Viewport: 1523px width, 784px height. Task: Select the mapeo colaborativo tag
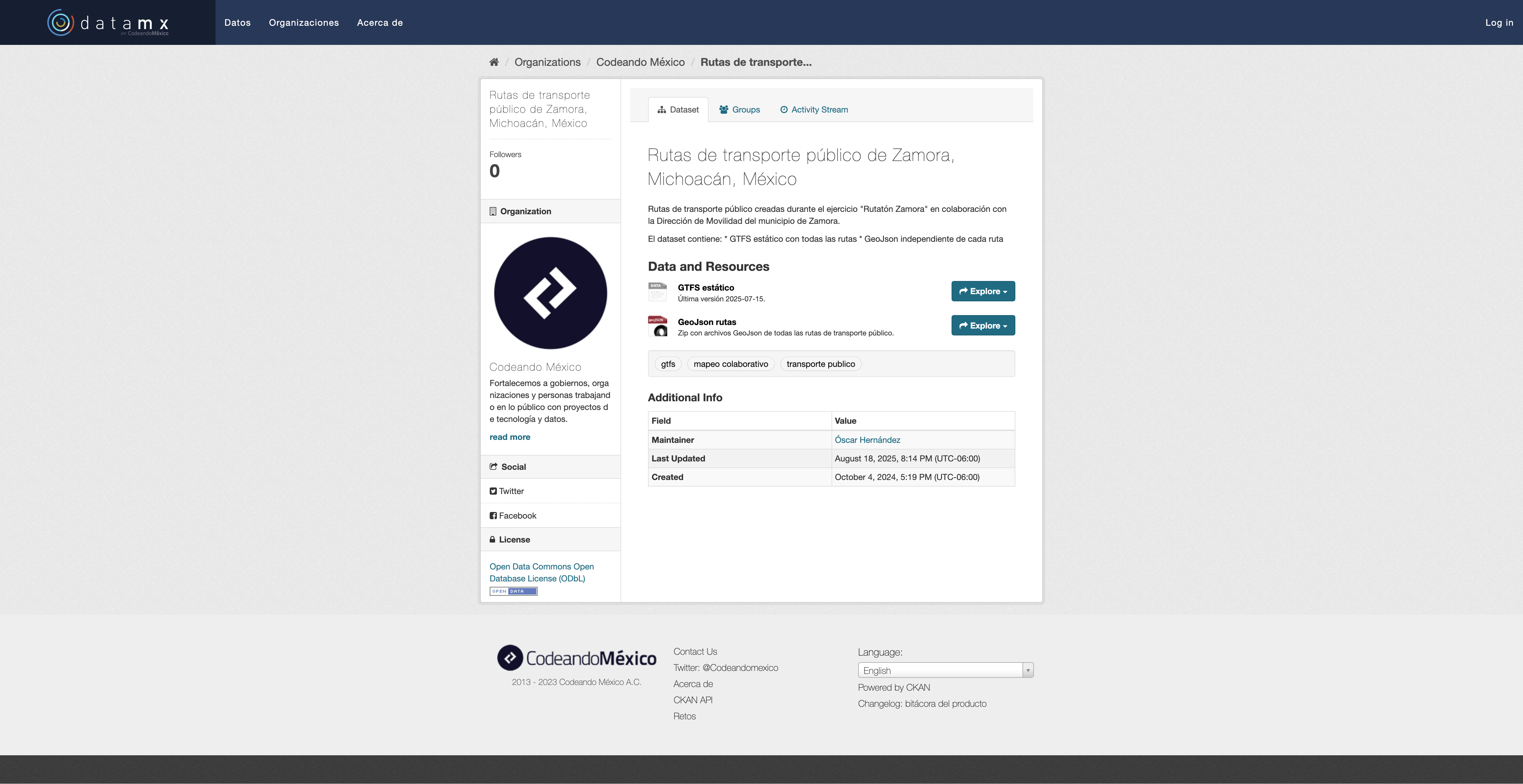pyautogui.click(x=730, y=364)
